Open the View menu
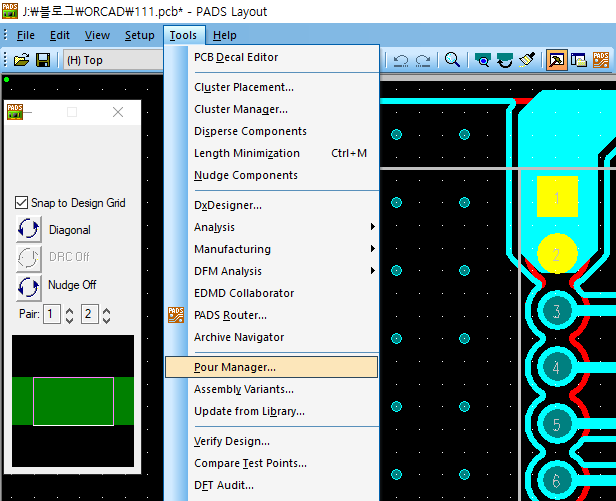 tap(97, 35)
